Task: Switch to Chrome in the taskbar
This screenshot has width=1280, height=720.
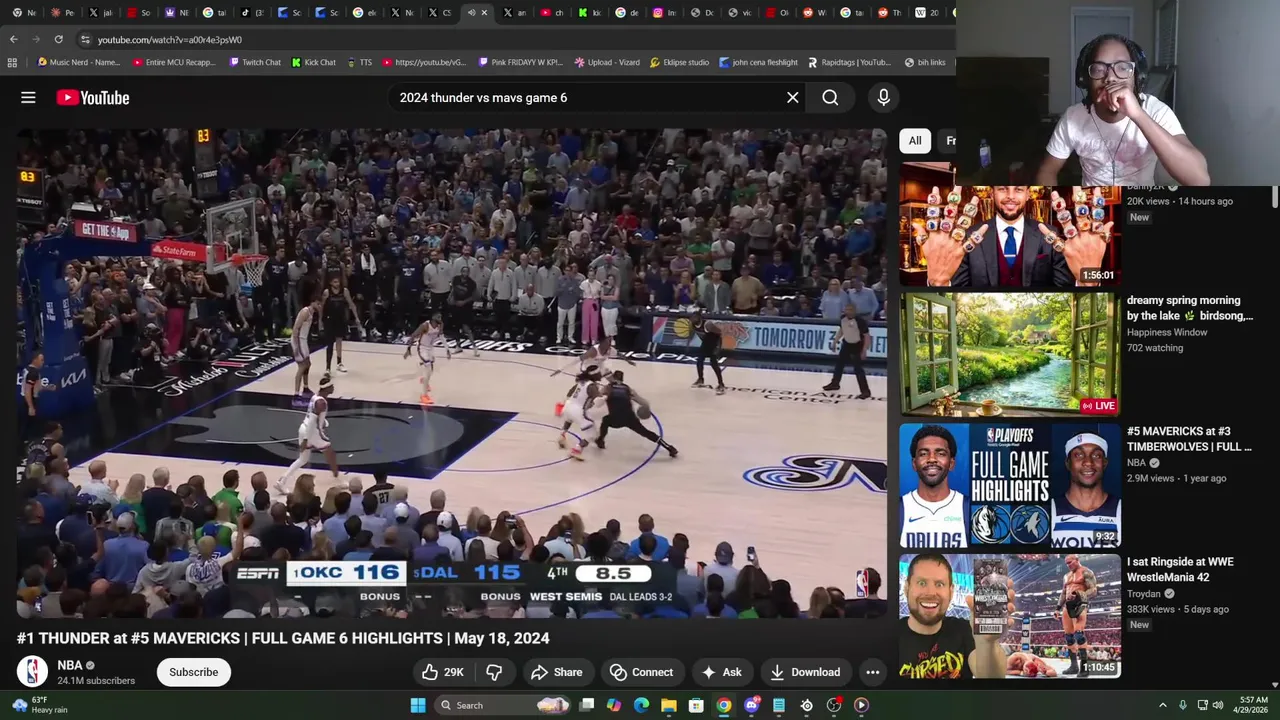Action: coord(724,705)
